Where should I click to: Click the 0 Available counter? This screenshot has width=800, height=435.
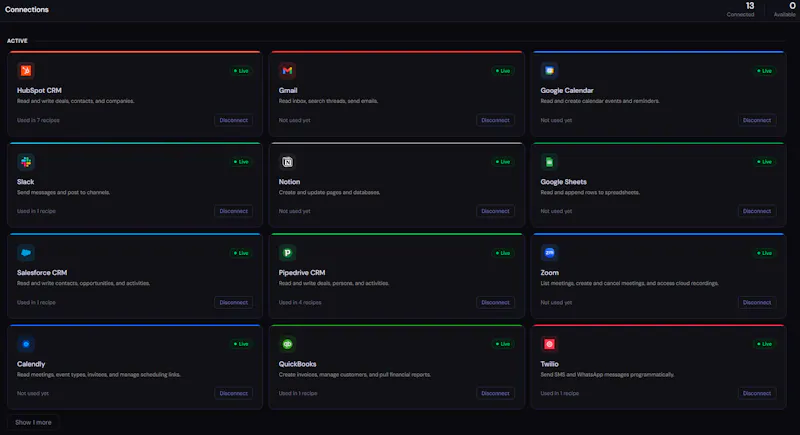(x=785, y=9)
